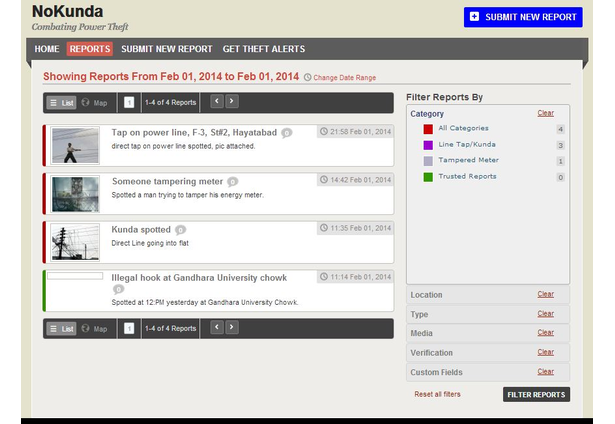The width and height of the screenshot is (615, 424).
Task: Click the green Trusted Reports swatch
Action: pyautogui.click(x=428, y=177)
